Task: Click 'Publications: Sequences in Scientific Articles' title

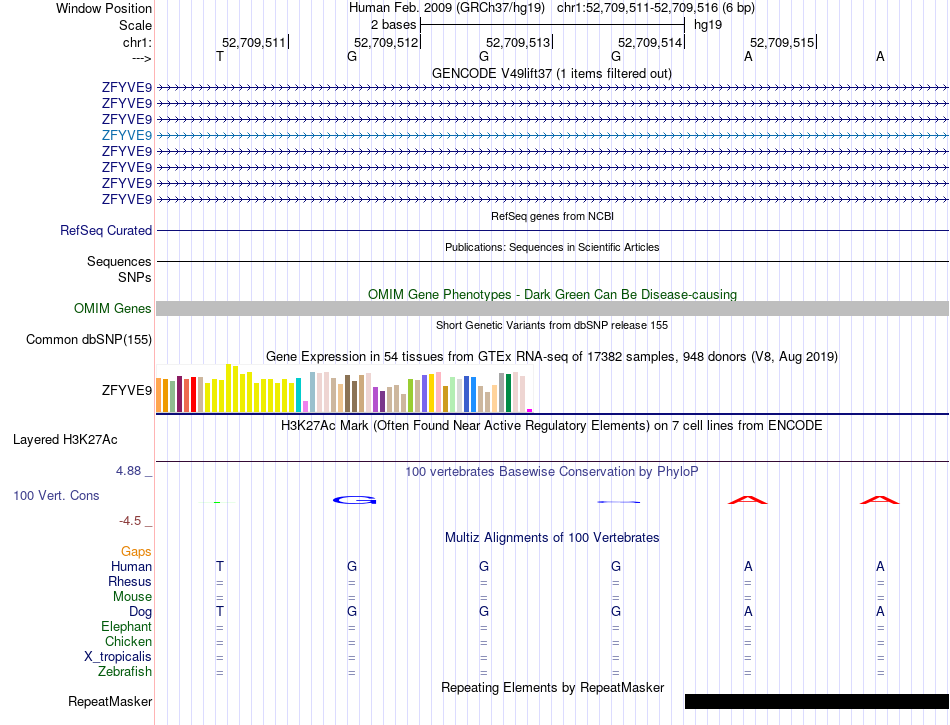Action: tap(552, 247)
